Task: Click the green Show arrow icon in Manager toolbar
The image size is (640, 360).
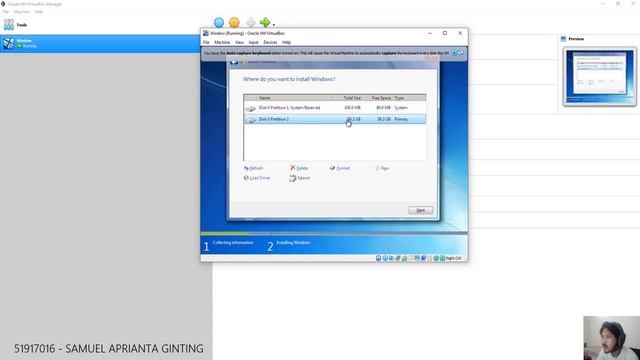Action: (x=265, y=22)
